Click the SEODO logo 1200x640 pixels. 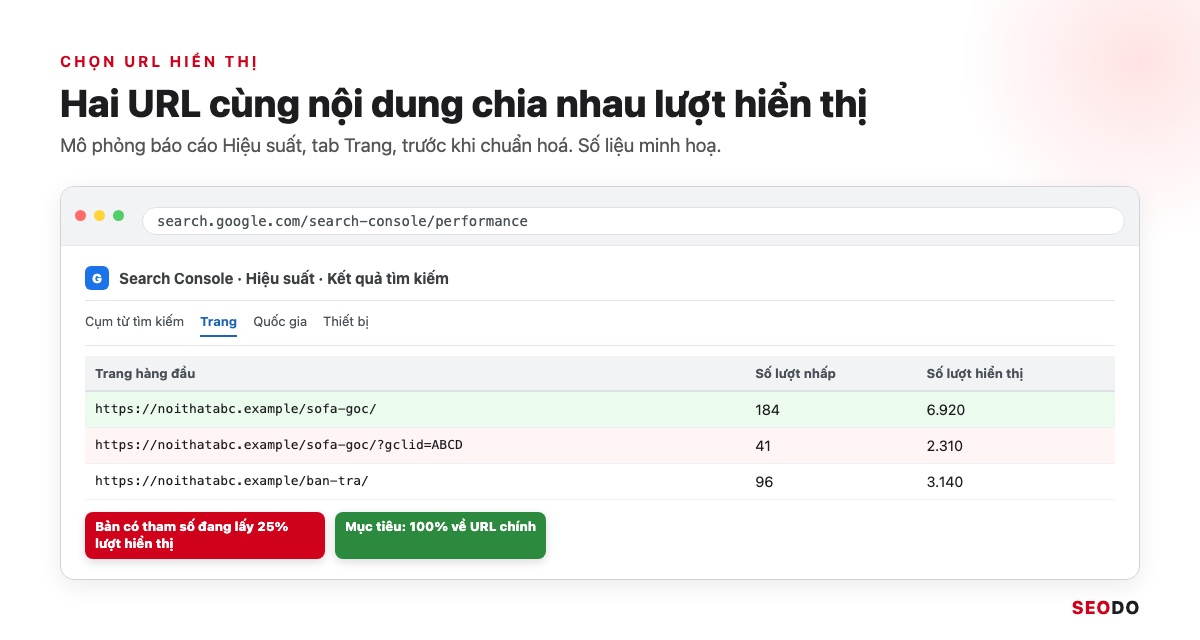coord(1105,607)
